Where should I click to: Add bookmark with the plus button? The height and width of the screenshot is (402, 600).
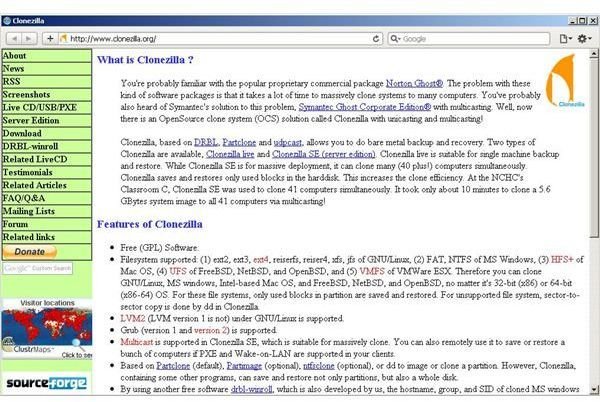tap(50, 39)
